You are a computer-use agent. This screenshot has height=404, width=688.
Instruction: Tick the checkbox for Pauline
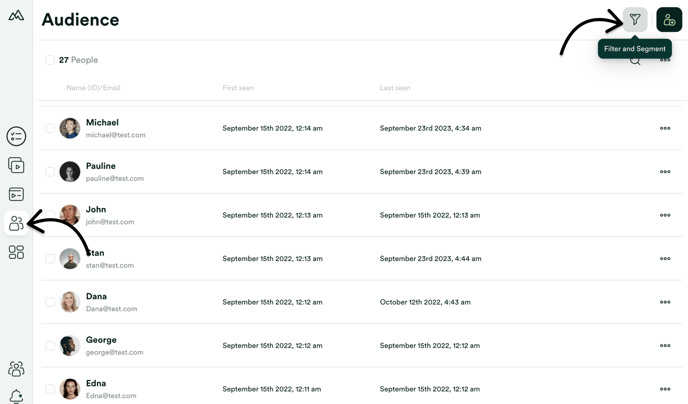(50, 172)
